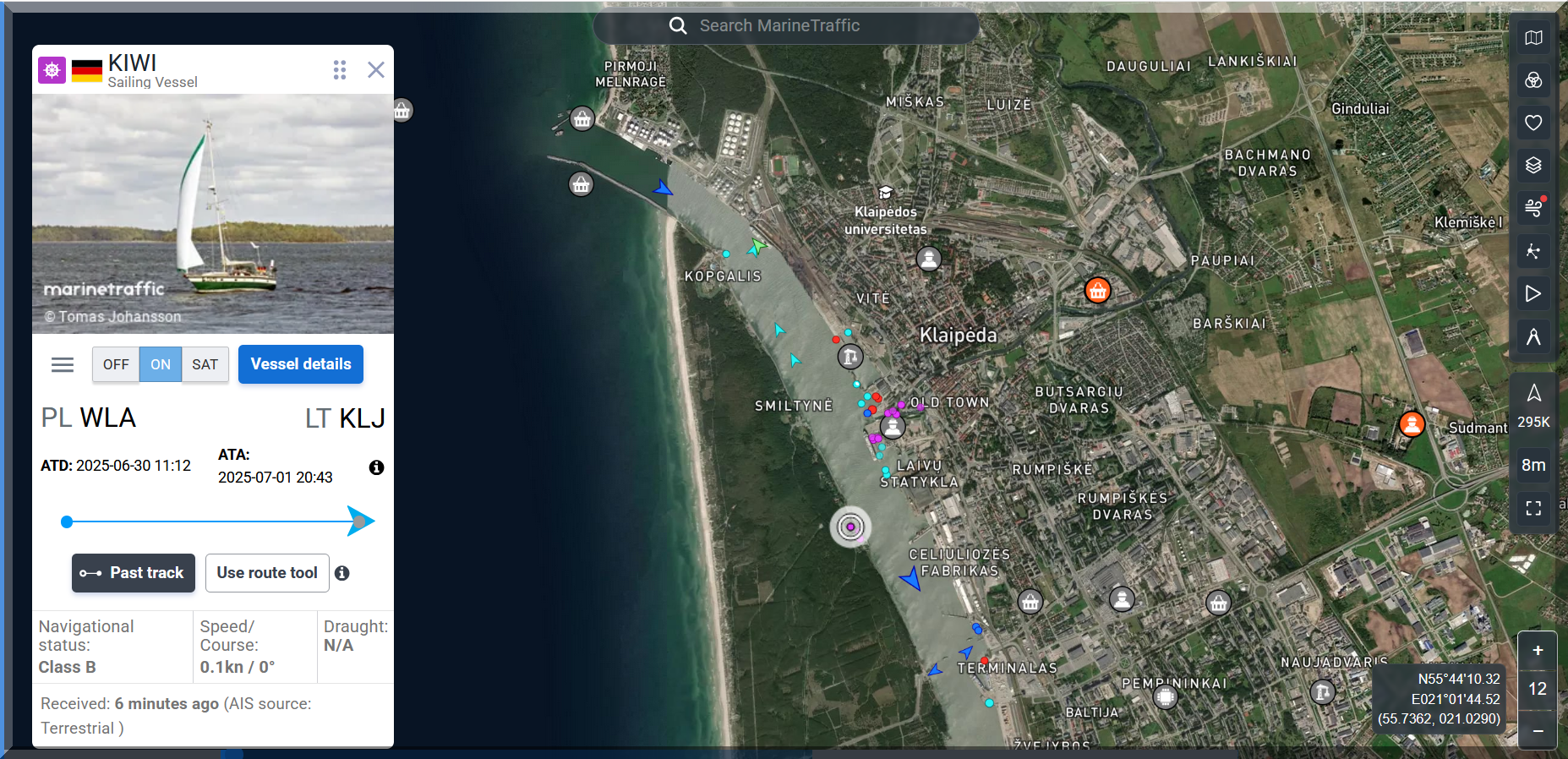This screenshot has width=1568, height=759.
Task: Click the density maps network icon
Action: (x=1533, y=251)
